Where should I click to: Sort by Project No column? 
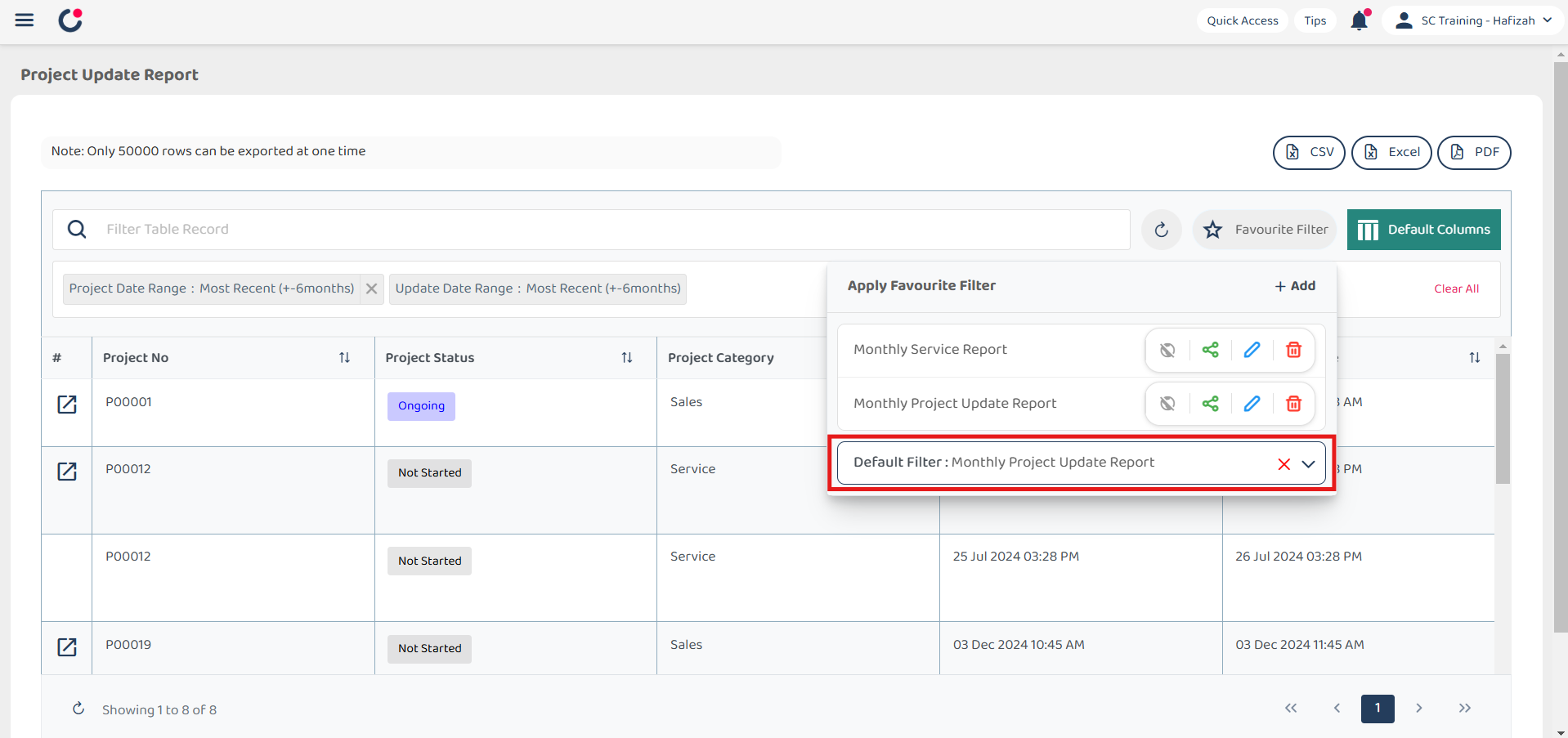344,358
